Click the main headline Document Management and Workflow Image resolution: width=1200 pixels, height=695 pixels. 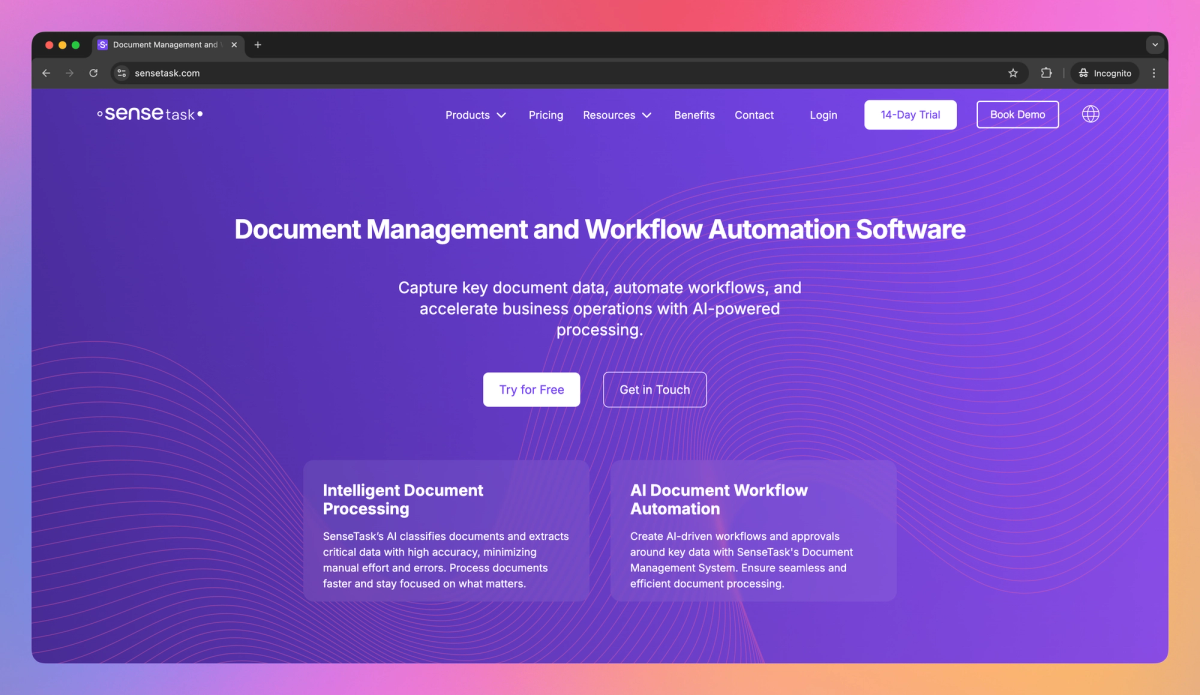pos(600,229)
